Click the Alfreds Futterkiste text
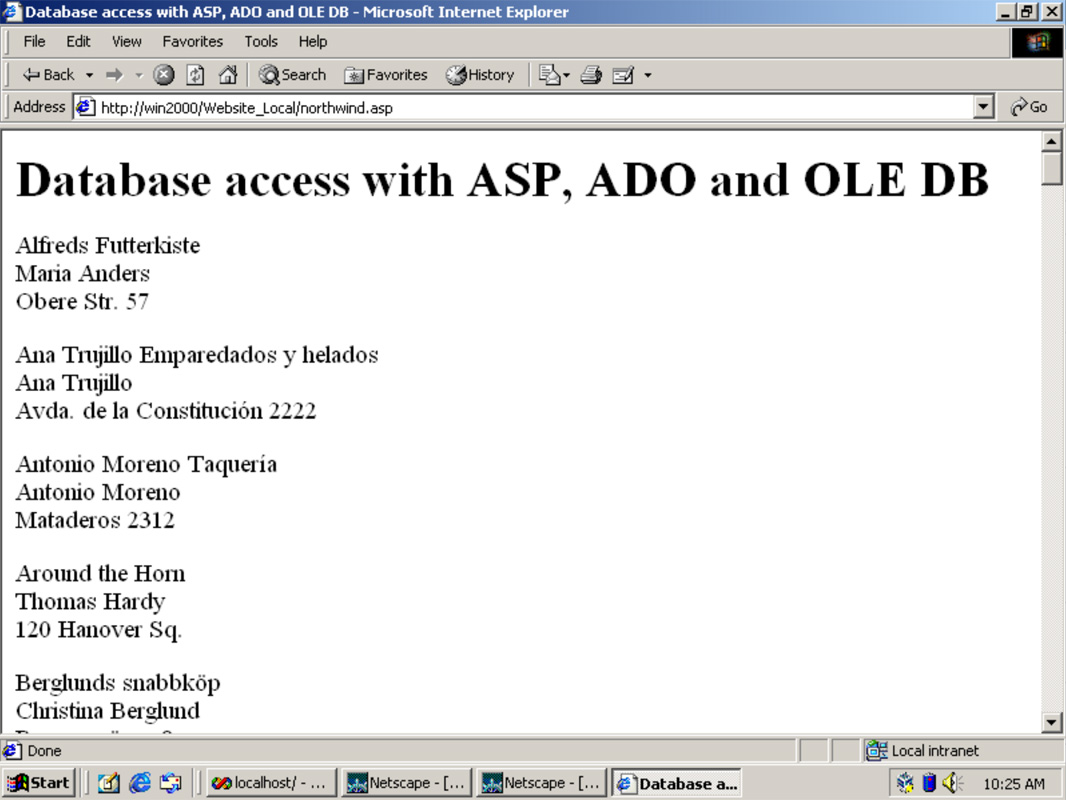 108,245
